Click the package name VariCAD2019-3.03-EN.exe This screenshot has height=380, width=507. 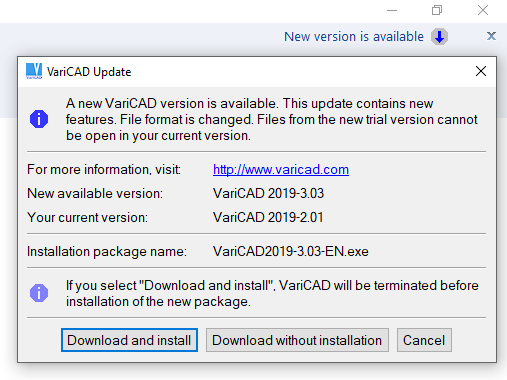coord(291,251)
